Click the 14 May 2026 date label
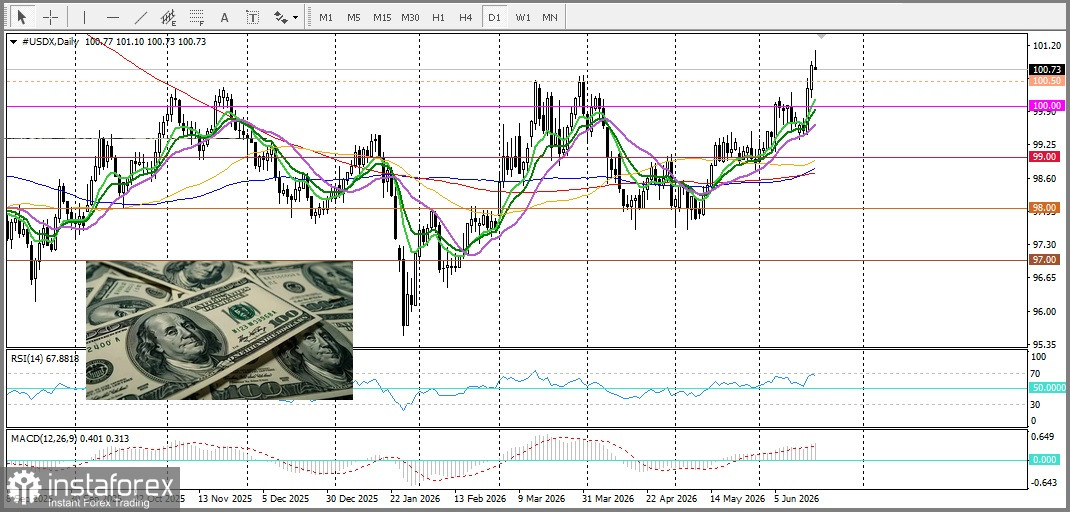Screen dimensions: 1070x512 pyautogui.click(x=736, y=499)
